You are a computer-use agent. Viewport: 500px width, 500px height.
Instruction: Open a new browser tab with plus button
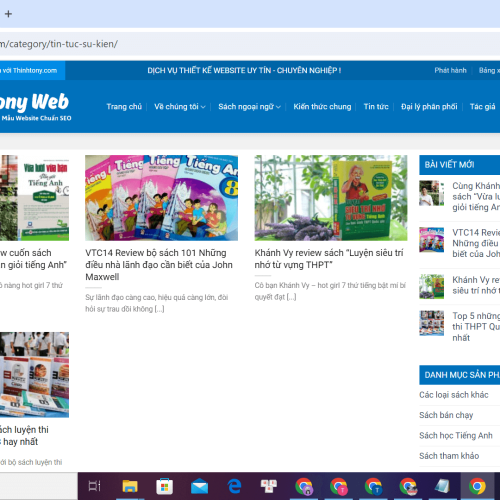8,14
